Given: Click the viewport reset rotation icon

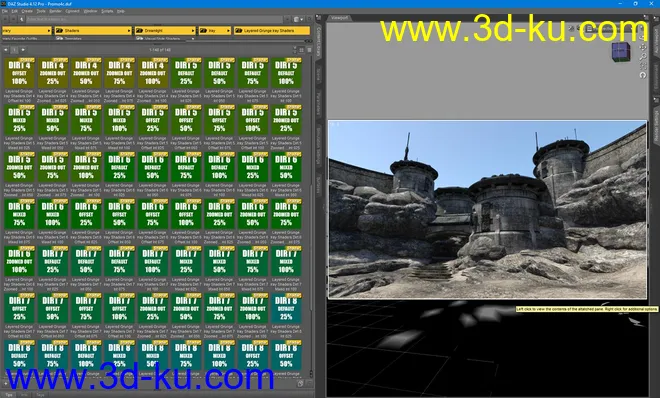Looking at the screenshot, I should pos(643,75).
